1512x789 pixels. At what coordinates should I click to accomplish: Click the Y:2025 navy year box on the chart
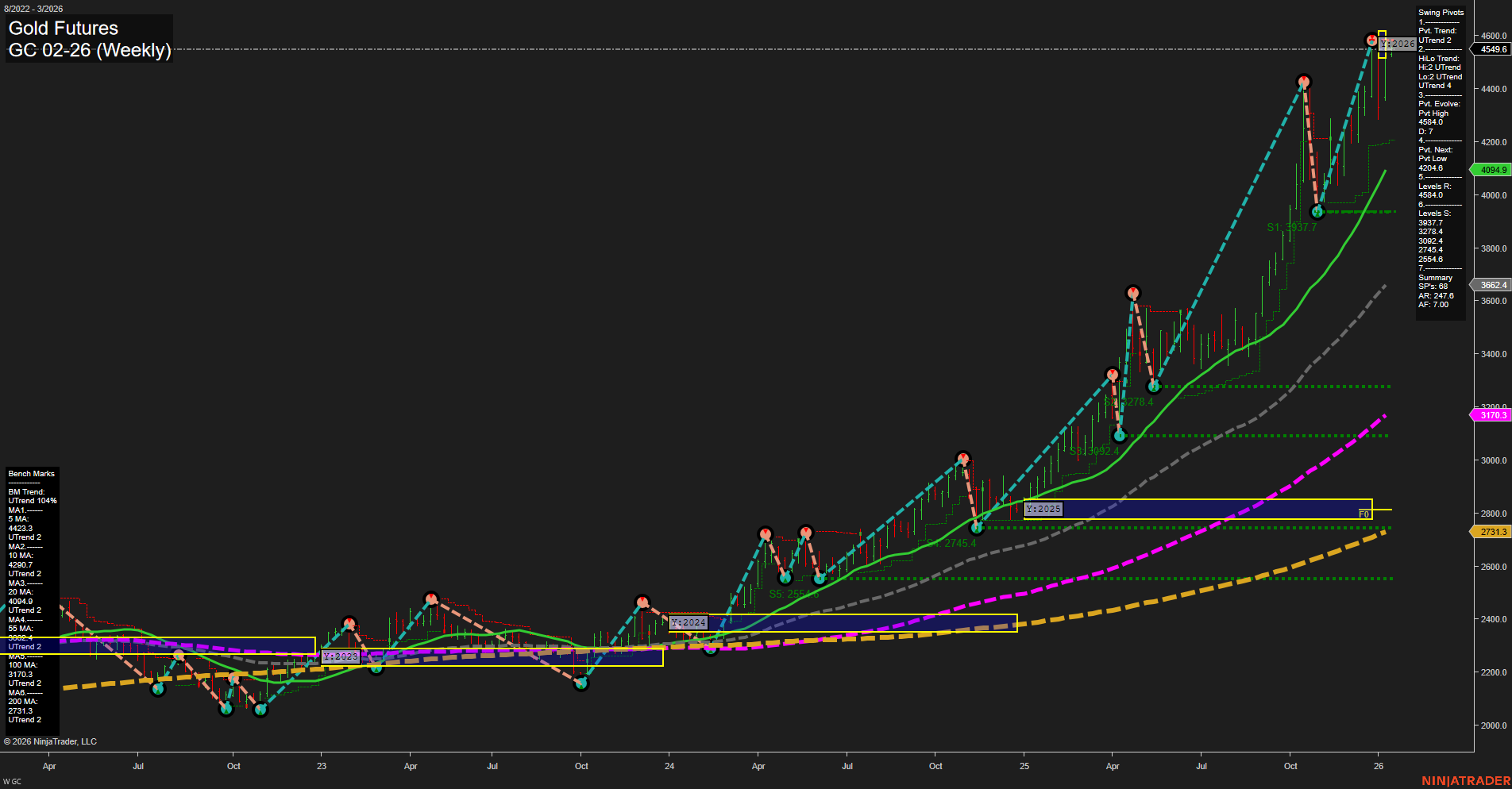(1042, 509)
